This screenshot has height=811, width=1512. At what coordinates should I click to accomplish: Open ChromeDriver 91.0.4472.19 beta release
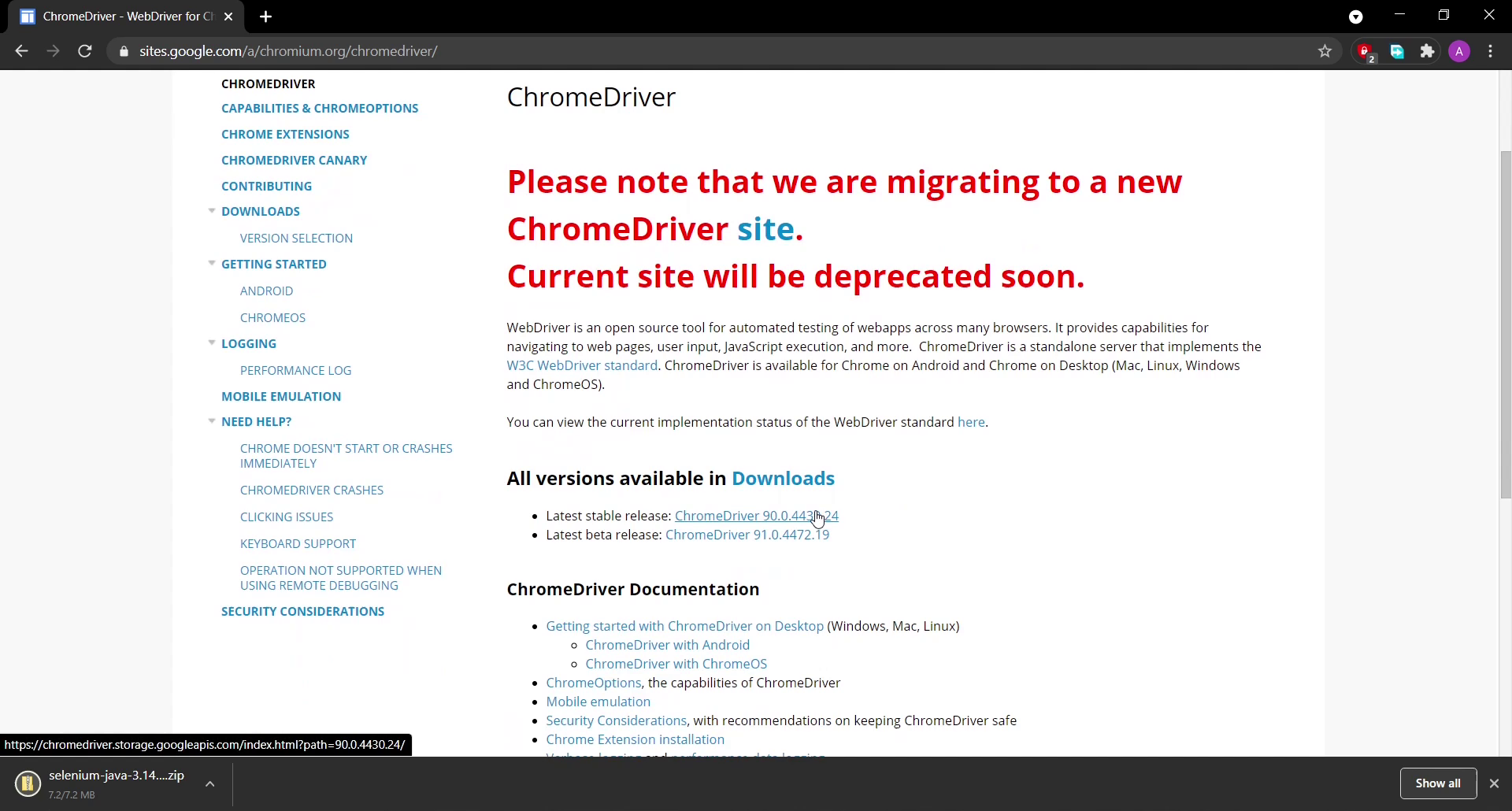747,535
